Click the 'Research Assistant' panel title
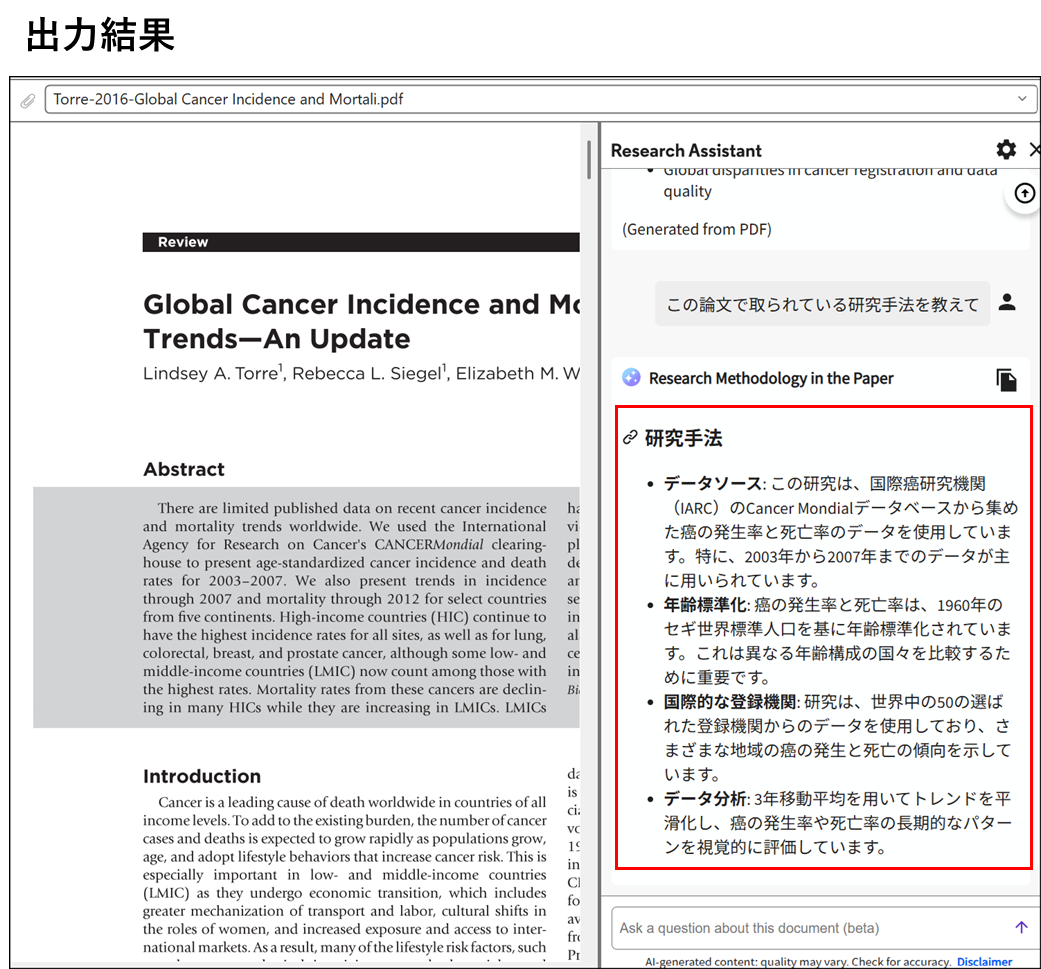The height and width of the screenshot is (969, 1041). pos(686,151)
